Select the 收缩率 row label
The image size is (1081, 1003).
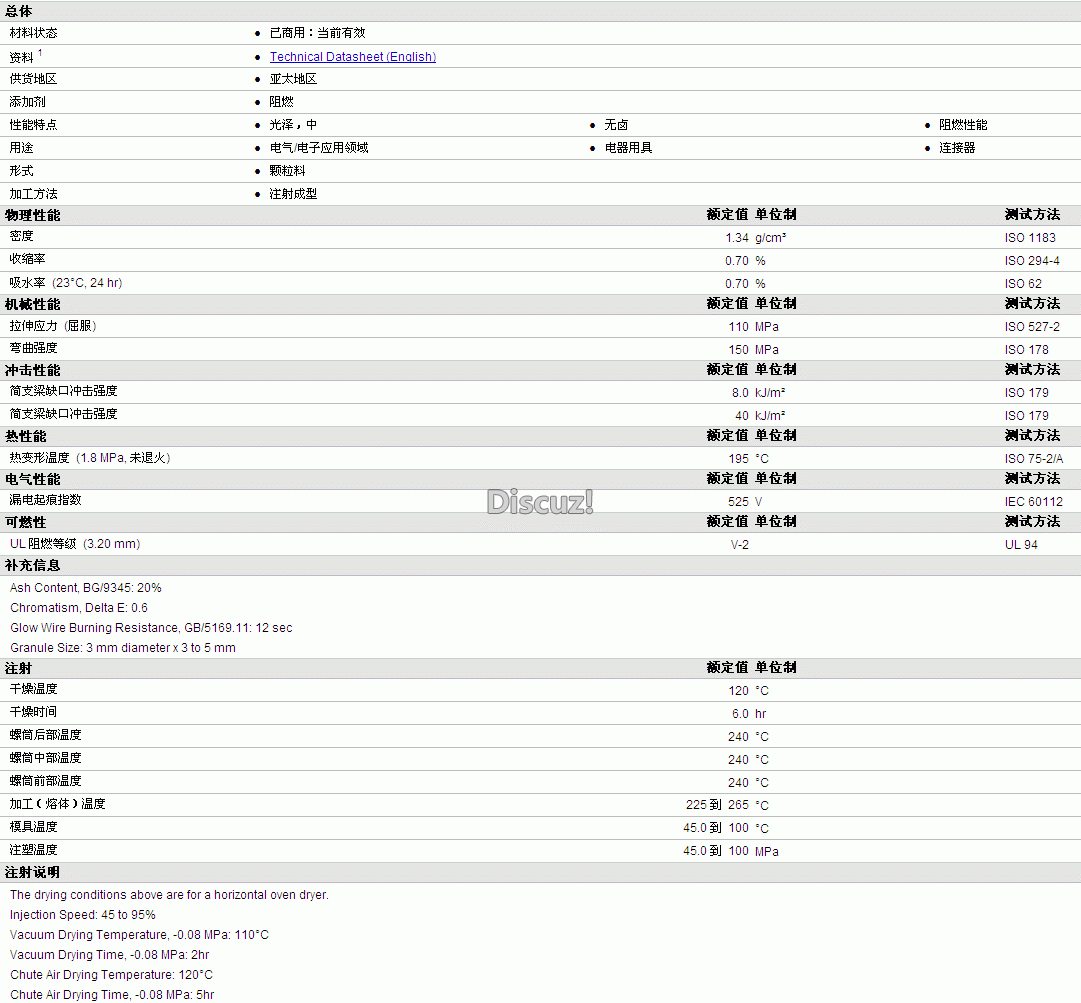click(x=28, y=259)
